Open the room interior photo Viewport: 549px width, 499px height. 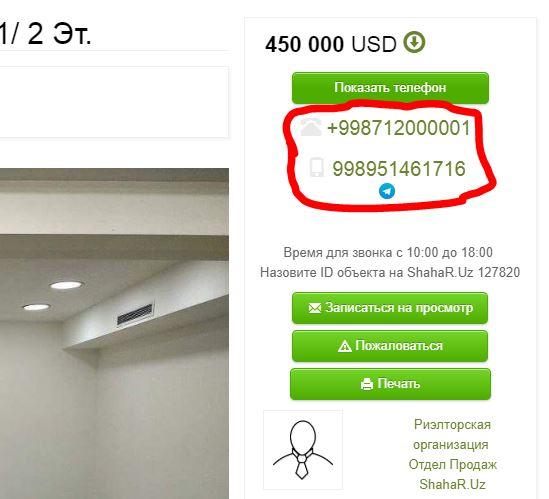coord(114,333)
